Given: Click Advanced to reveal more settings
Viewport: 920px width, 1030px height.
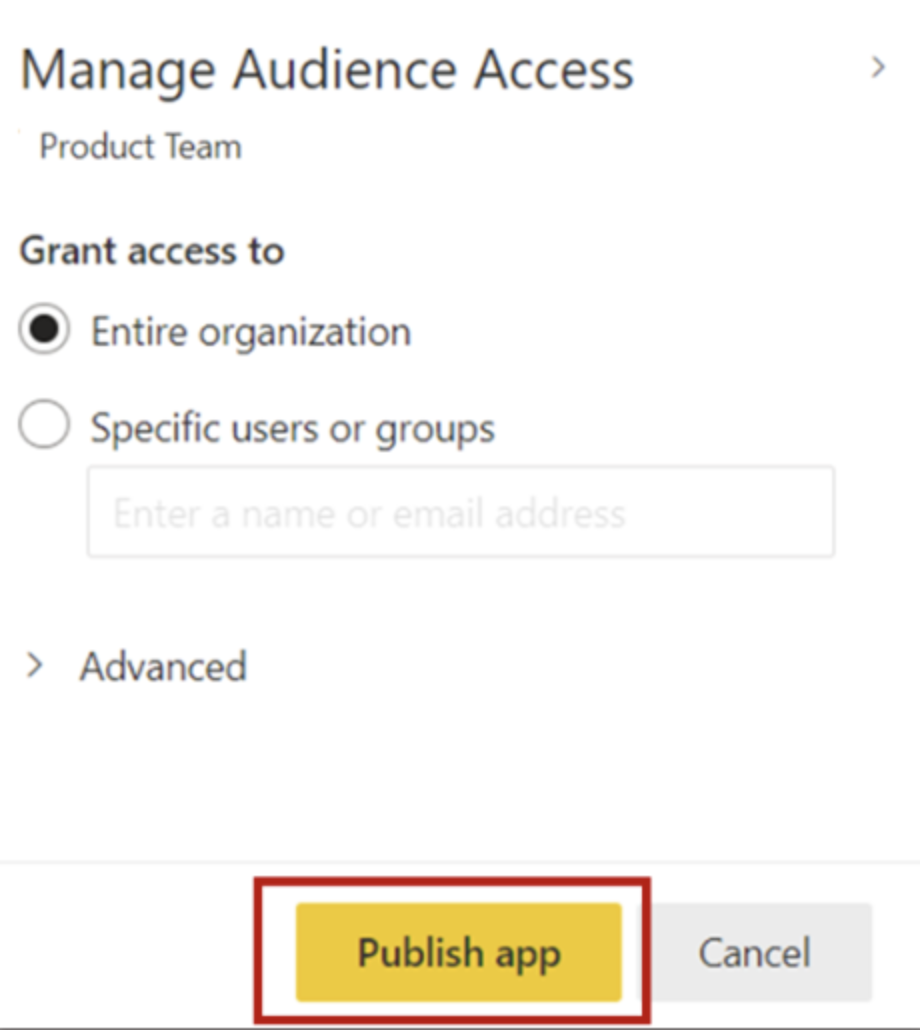Looking at the screenshot, I should pos(160,667).
